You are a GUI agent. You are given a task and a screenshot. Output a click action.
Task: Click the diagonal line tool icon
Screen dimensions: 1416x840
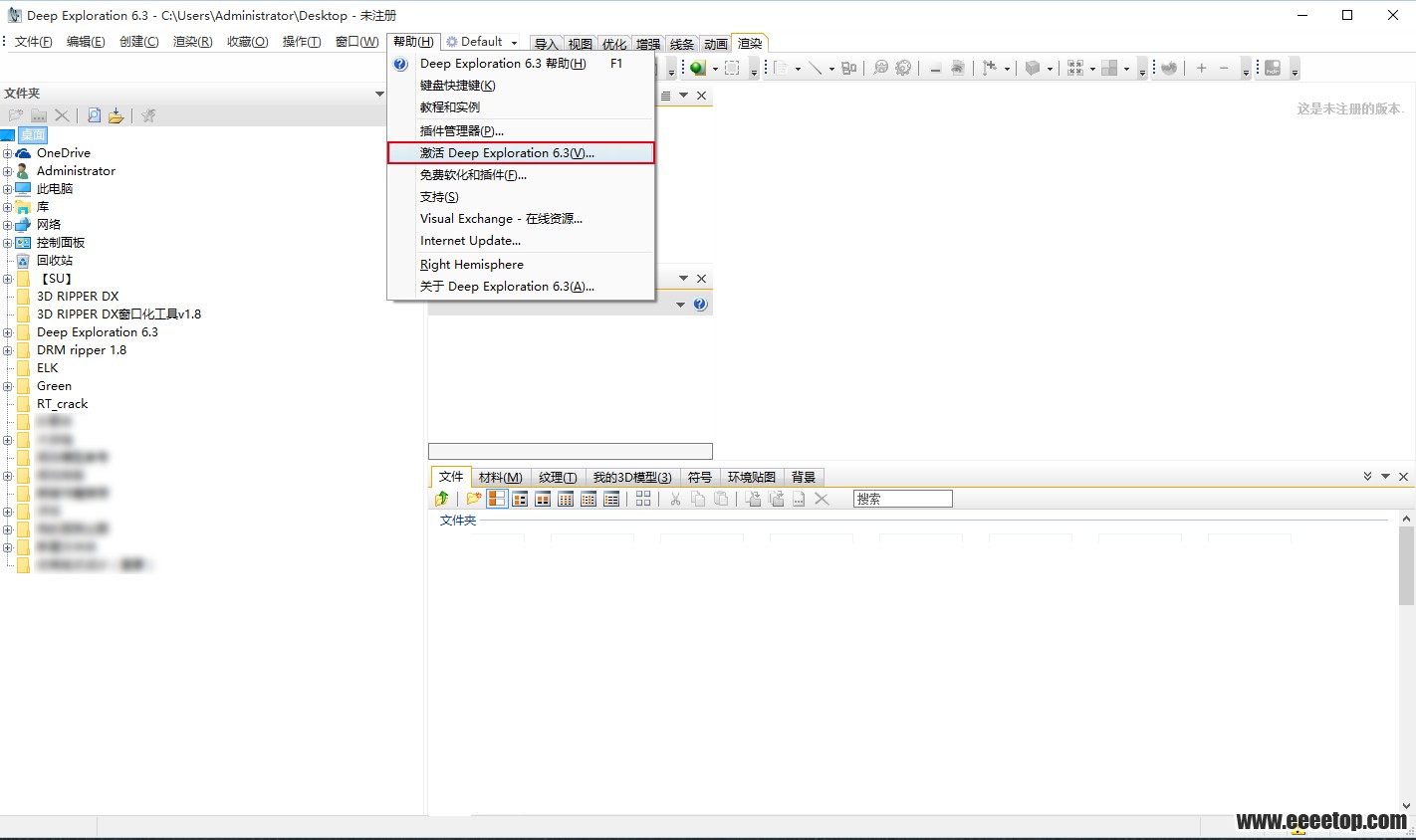click(x=815, y=68)
